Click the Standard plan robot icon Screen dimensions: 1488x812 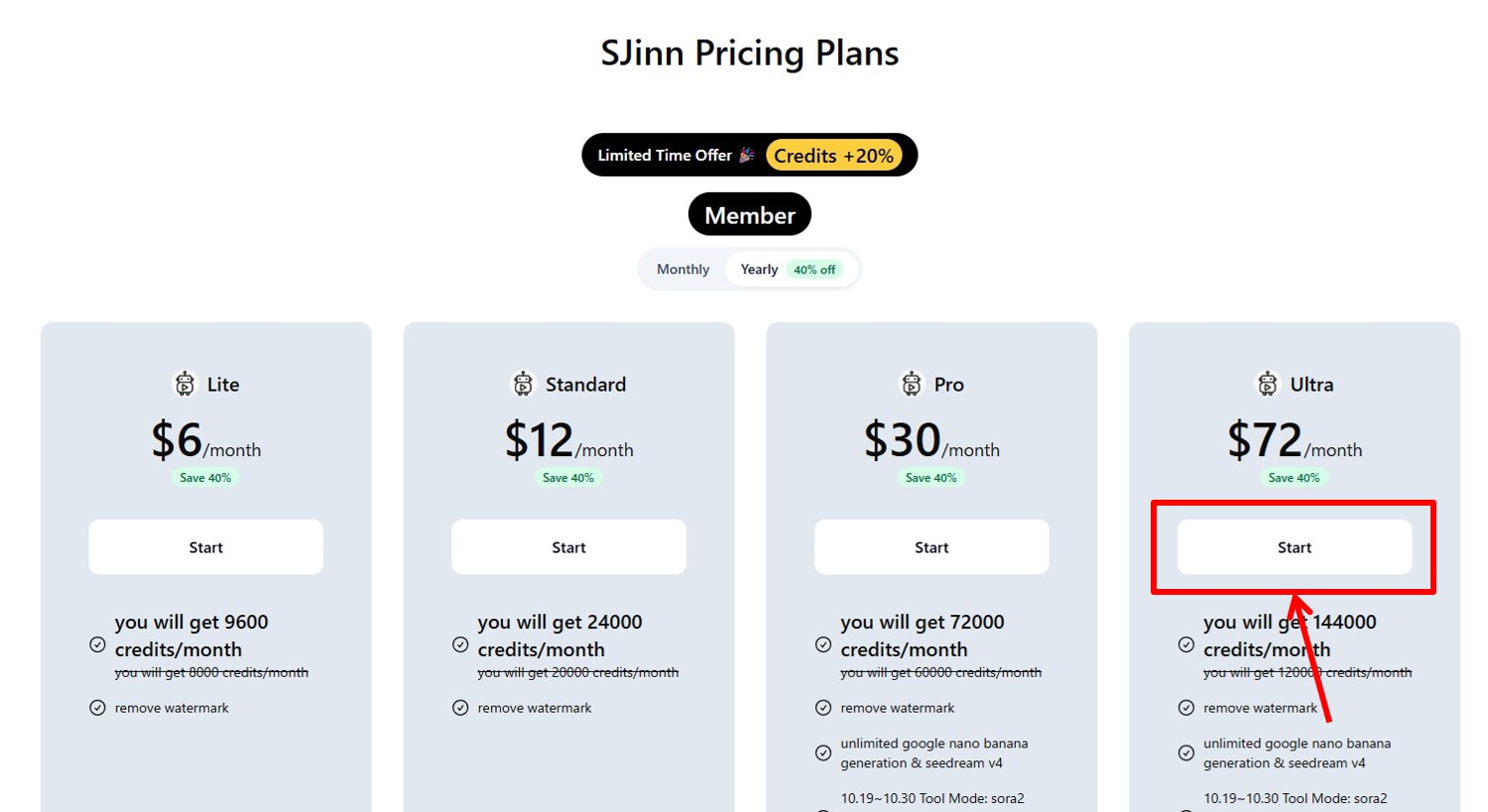(x=523, y=384)
